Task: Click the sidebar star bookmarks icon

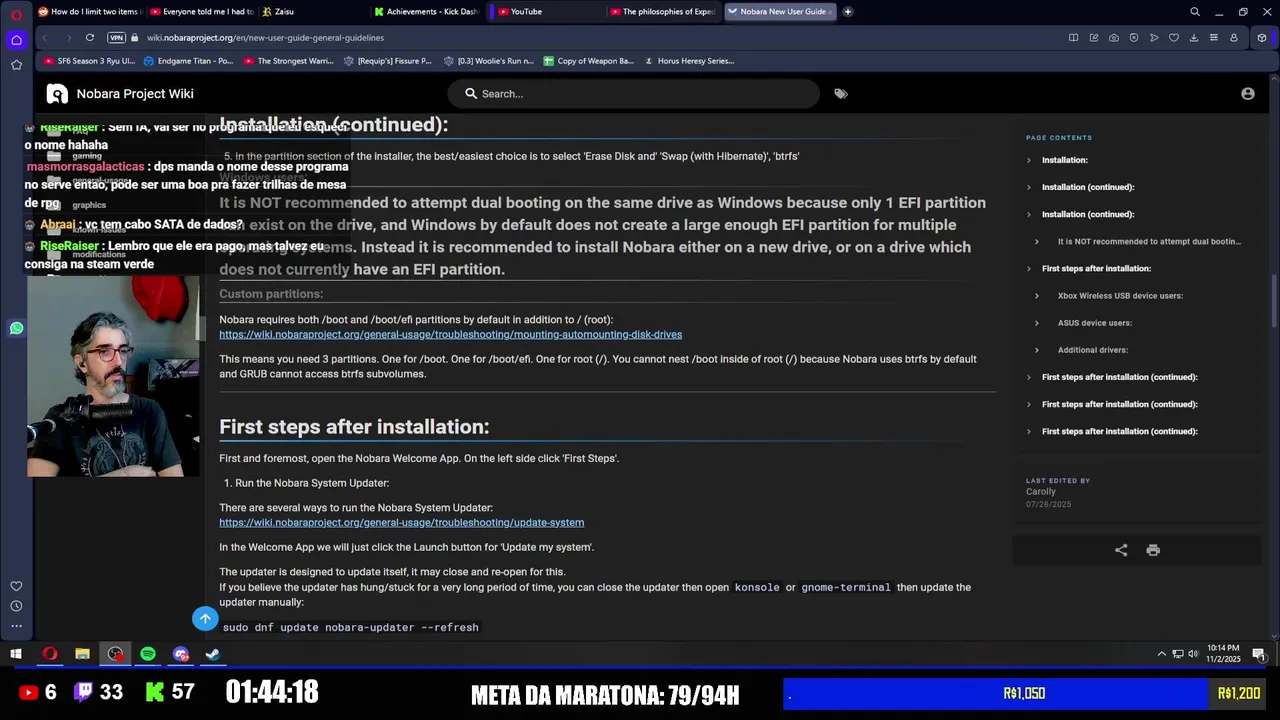Action: click(16, 65)
